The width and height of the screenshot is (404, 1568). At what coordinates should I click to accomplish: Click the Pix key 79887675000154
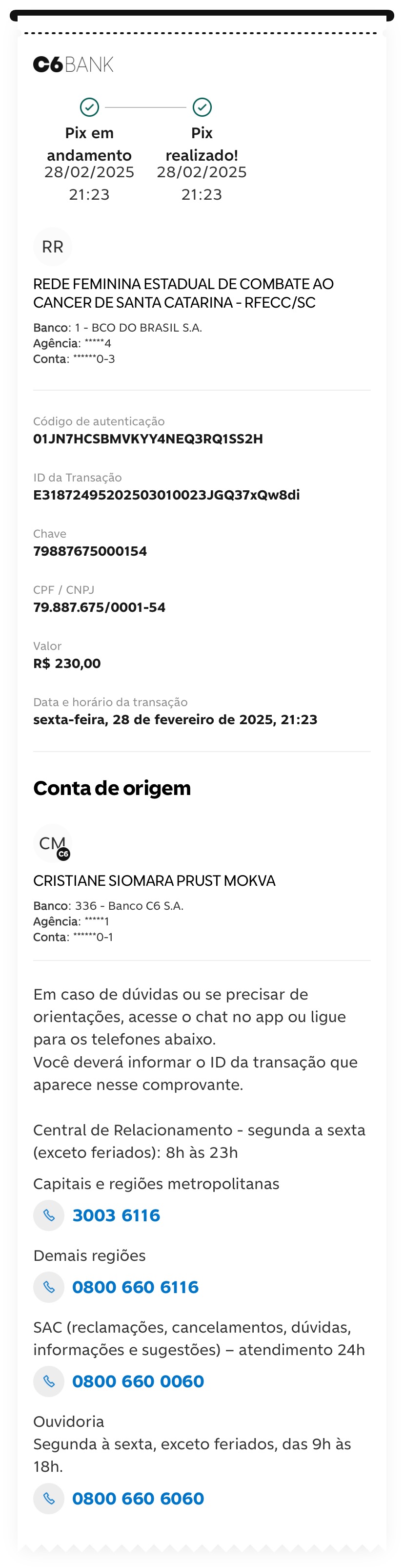click(90, 551)
